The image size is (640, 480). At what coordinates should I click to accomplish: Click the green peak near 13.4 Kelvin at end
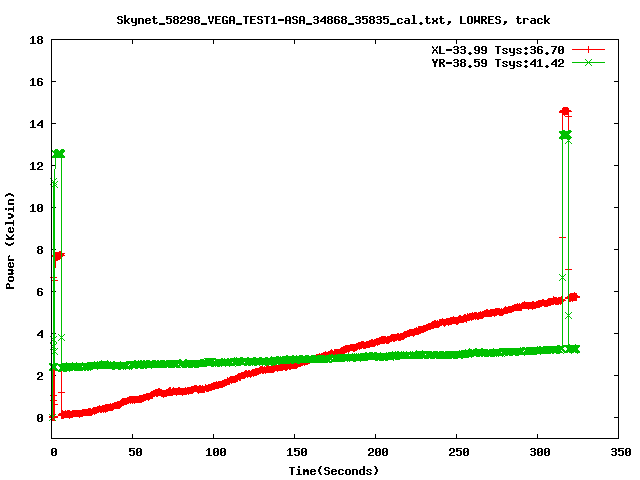[x=565, y=135]
